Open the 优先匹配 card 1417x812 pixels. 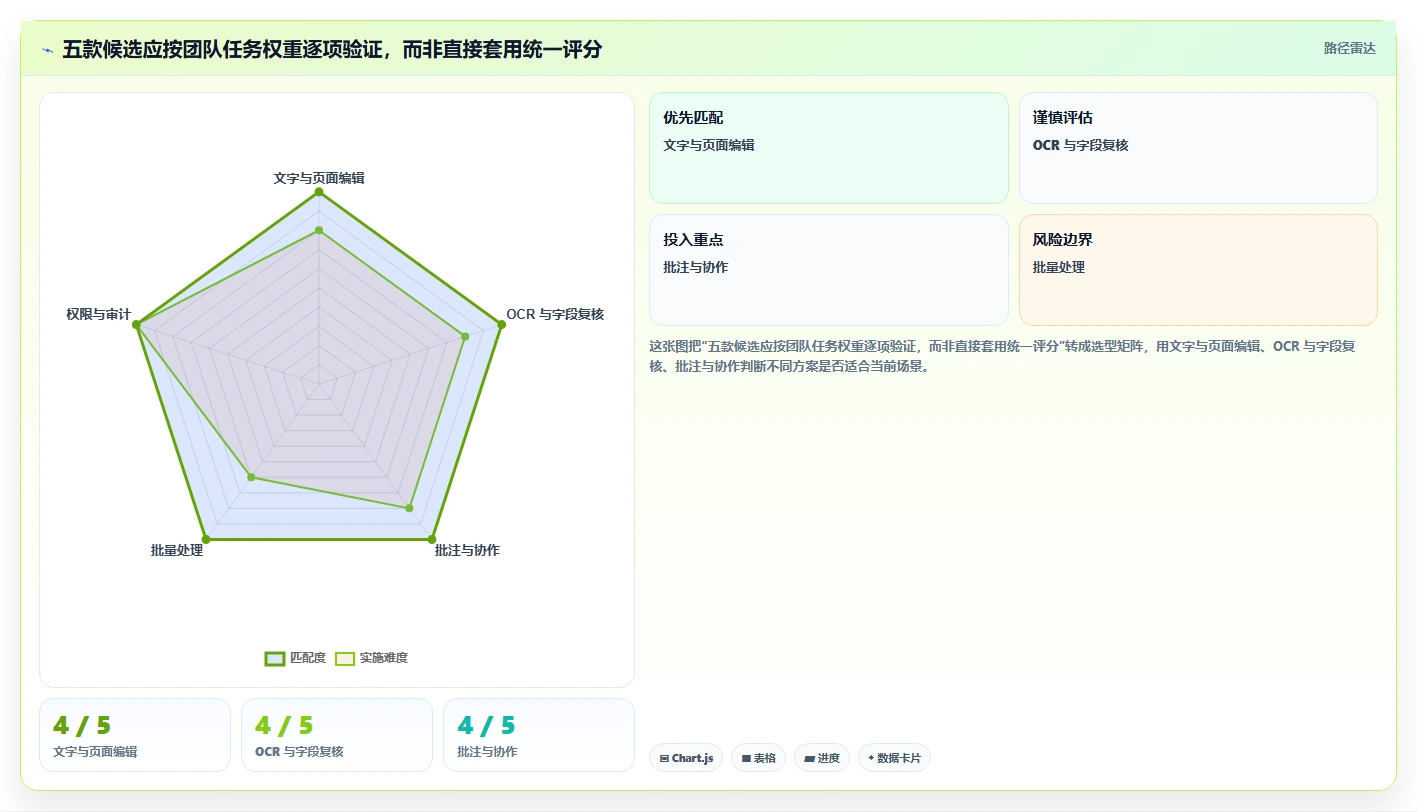(x=829, y=148)
